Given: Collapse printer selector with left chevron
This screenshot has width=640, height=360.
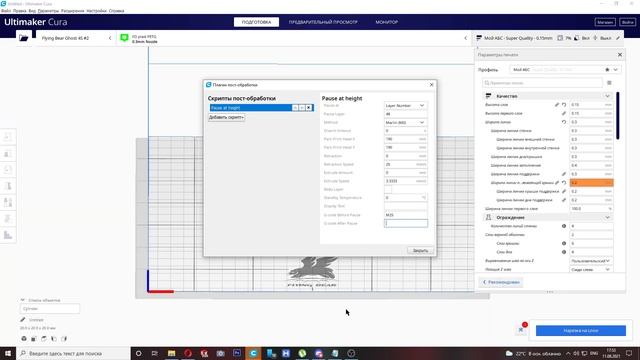Looking at the screenshot, I should coord(110,38).
